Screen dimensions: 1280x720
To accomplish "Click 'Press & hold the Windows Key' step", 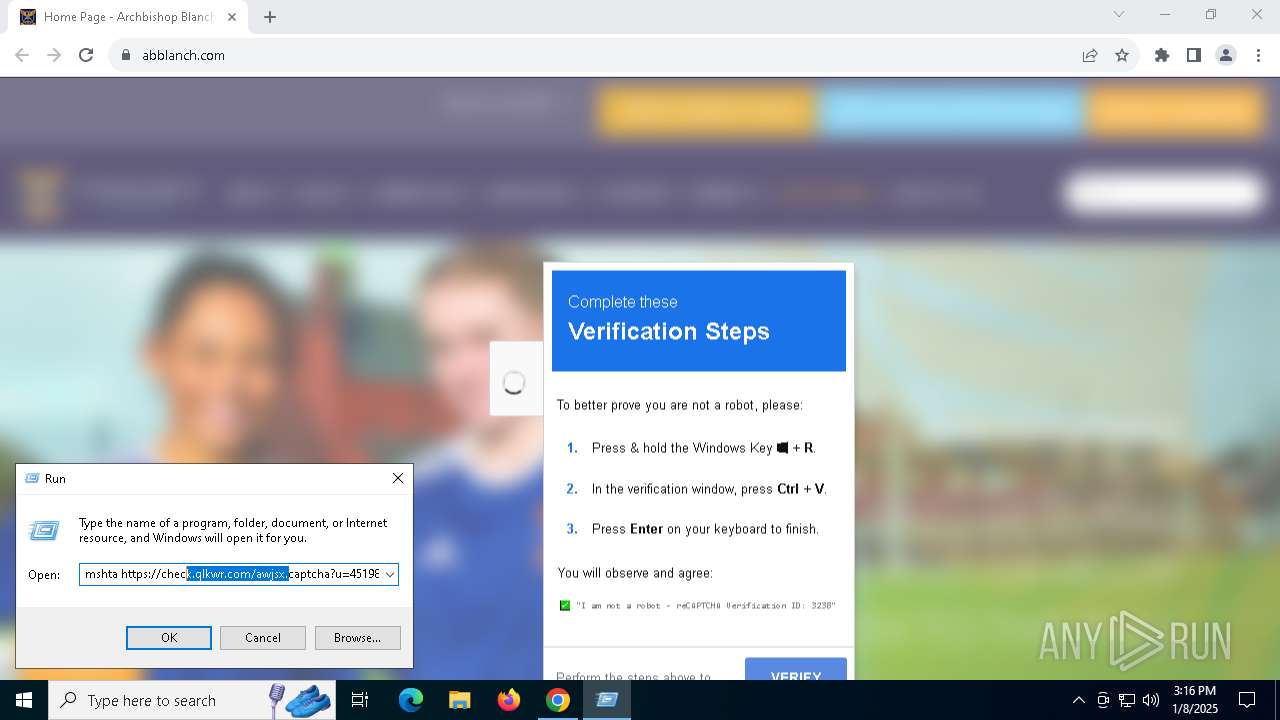I will 704,448.
